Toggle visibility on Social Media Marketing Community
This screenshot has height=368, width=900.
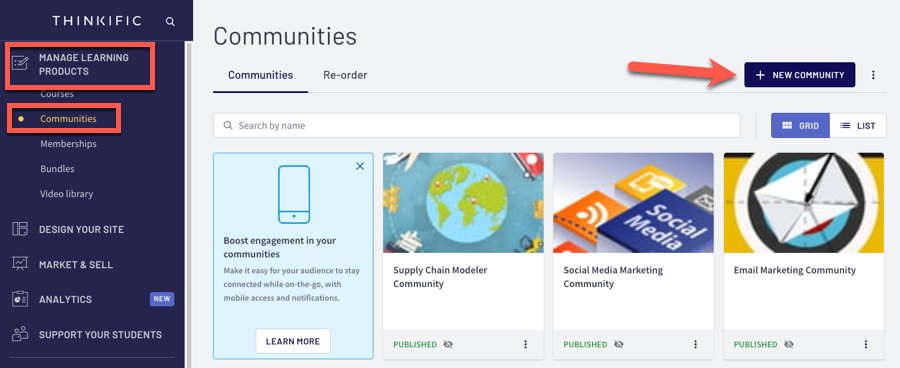pos(619,344)
